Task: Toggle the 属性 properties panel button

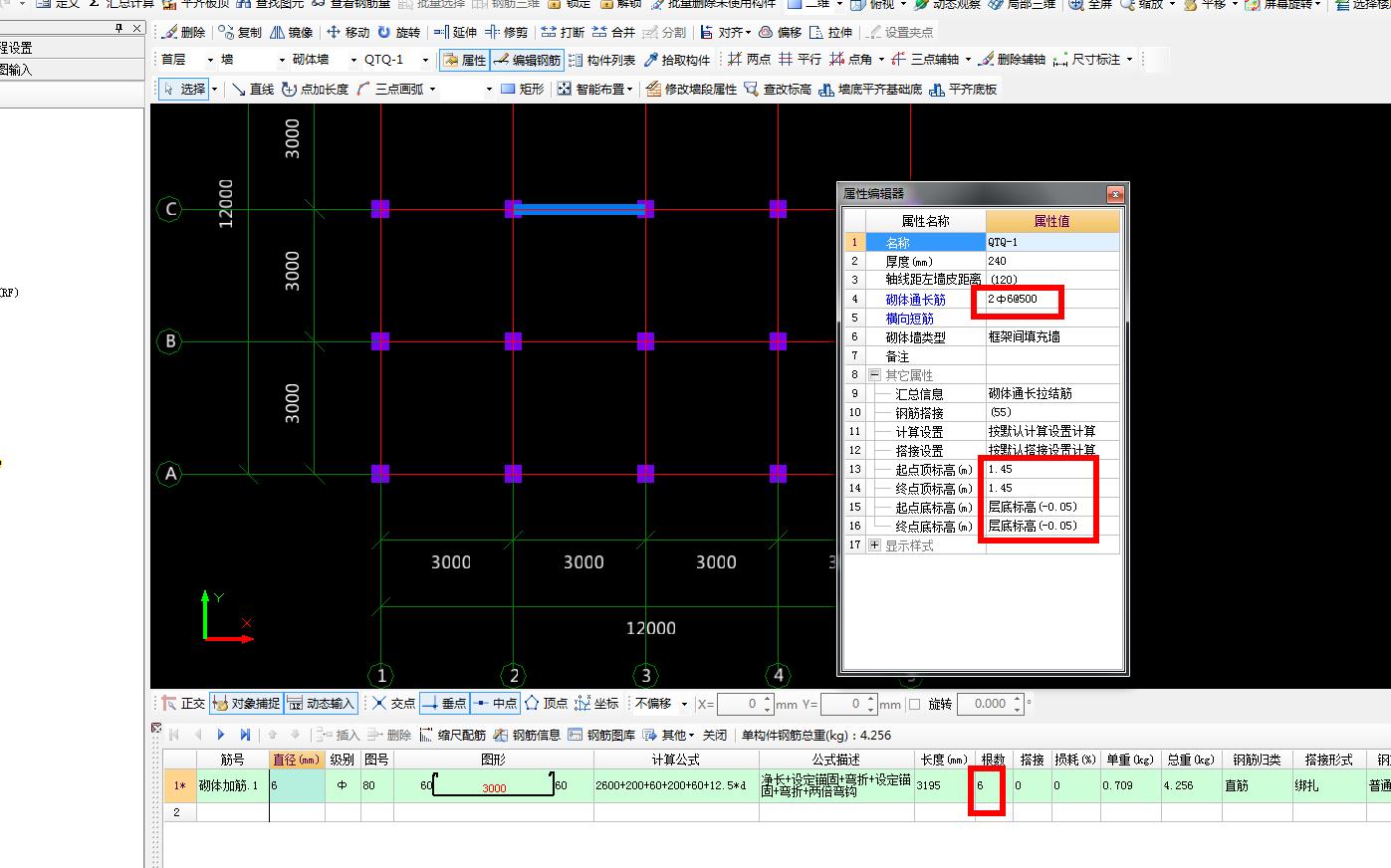Action: 464,60
